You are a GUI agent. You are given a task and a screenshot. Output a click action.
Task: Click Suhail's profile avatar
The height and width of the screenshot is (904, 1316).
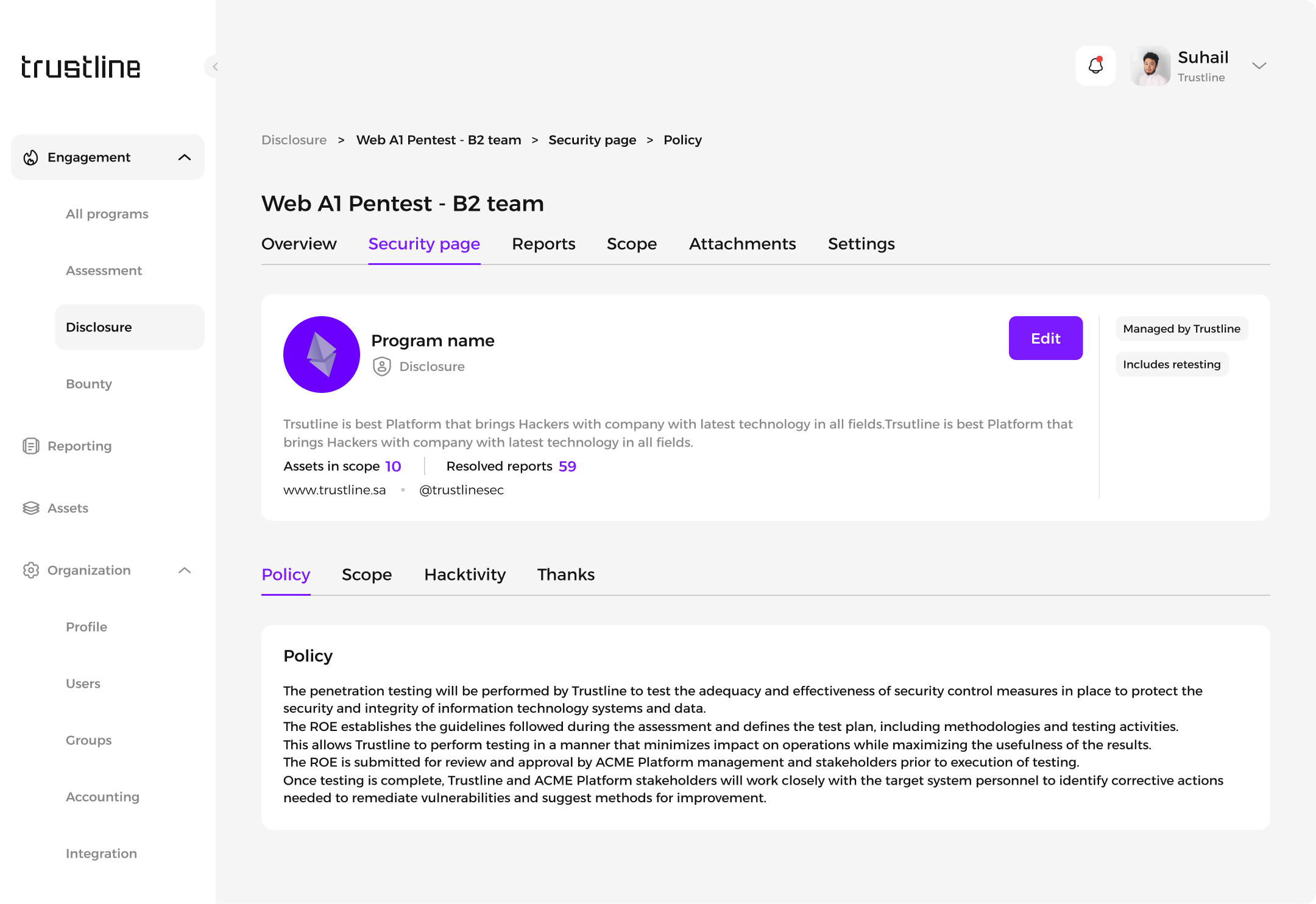click(1150, 66)
